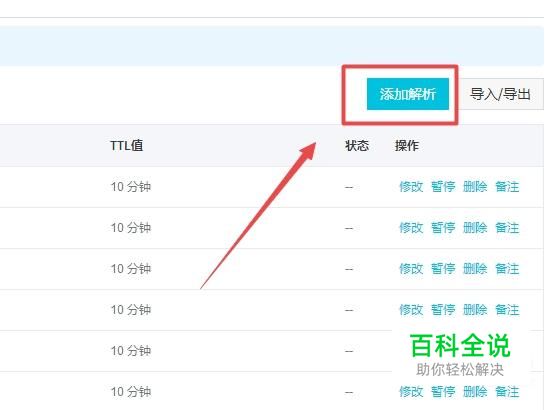Image resolution: width=556 pixels, height=410 pixels.
Task: Click the TTL值 column header
Action: coord(127,145)
